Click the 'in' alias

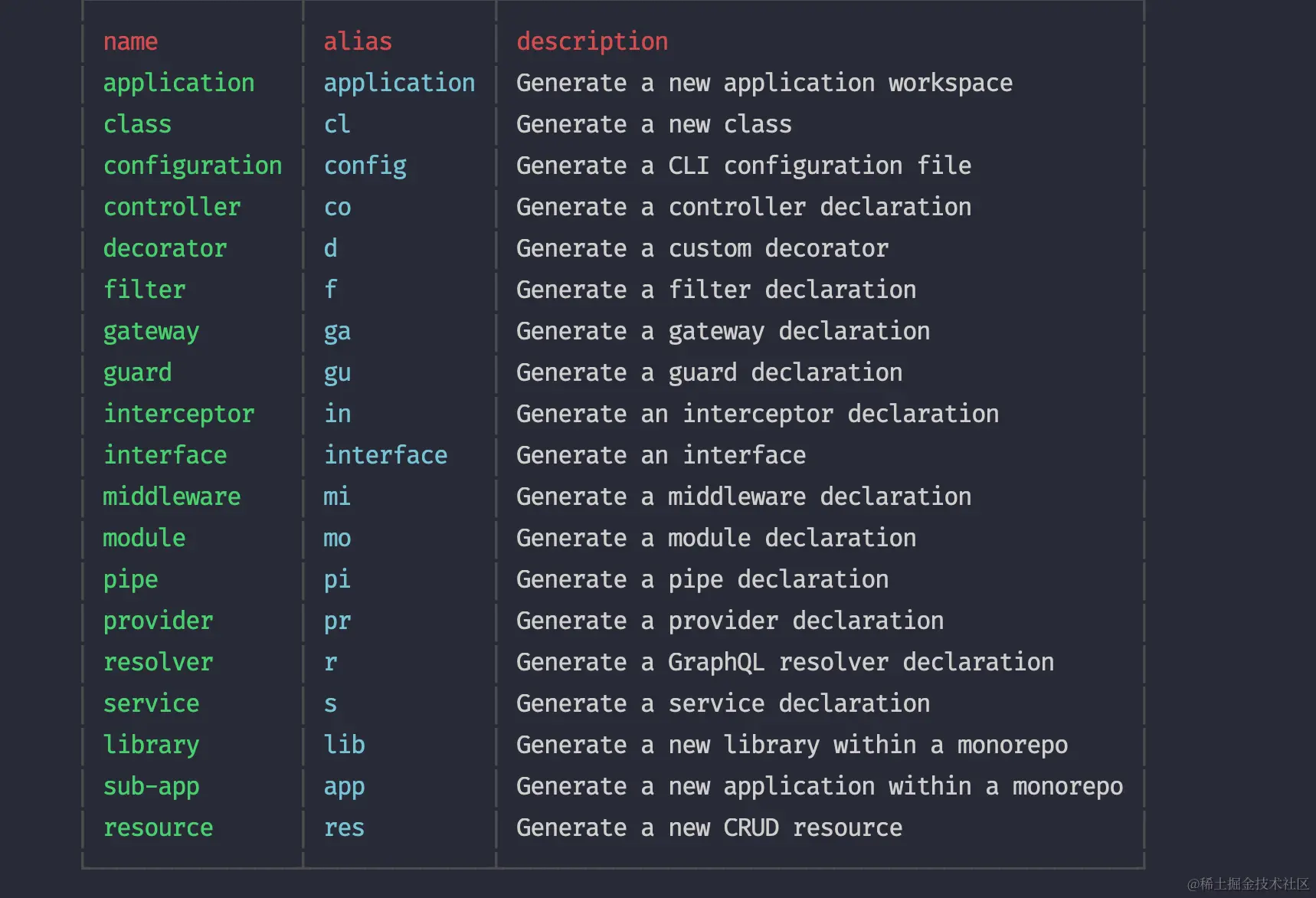[x=337, y=414]
